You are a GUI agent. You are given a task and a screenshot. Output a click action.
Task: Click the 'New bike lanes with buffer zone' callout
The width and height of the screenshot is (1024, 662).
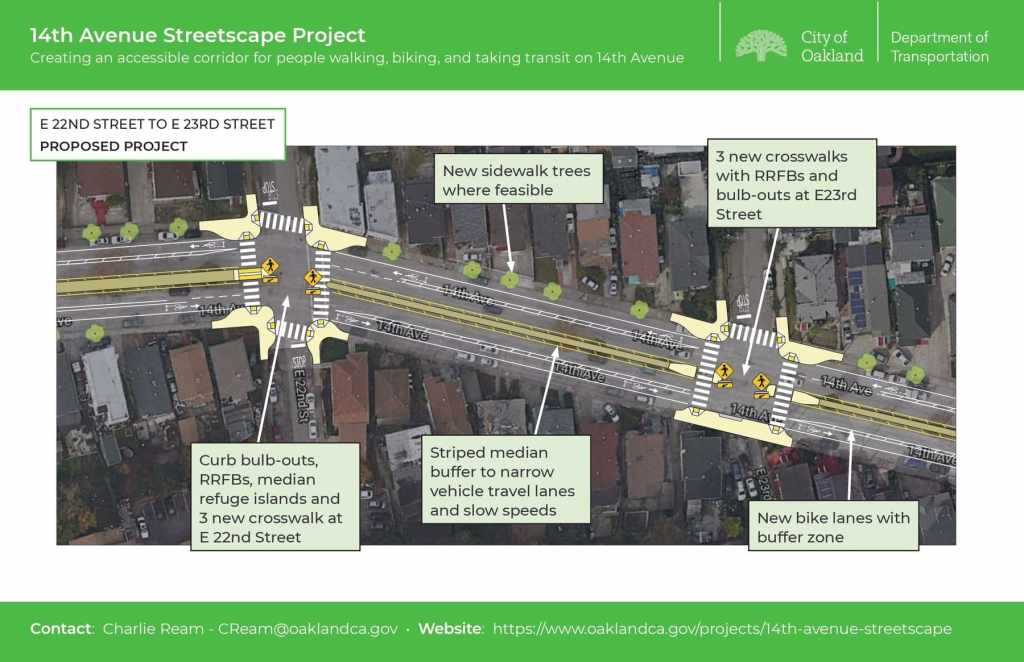pyautogui.click(x=833, y=527)
